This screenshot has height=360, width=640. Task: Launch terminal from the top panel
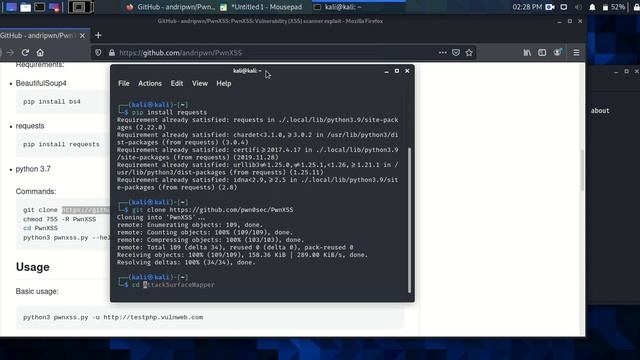click(x=40, y=7)
